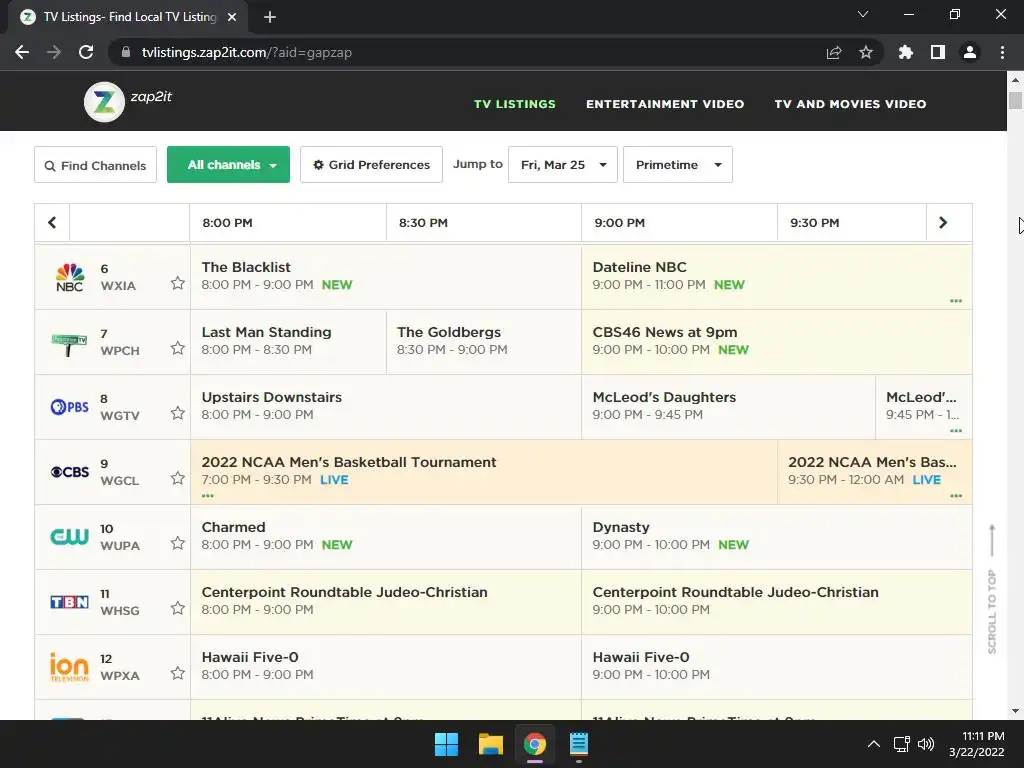The width and height of the screenshot is (1024, 768).
Task: Open Notepad from taskbar
Action: (579, 744)
